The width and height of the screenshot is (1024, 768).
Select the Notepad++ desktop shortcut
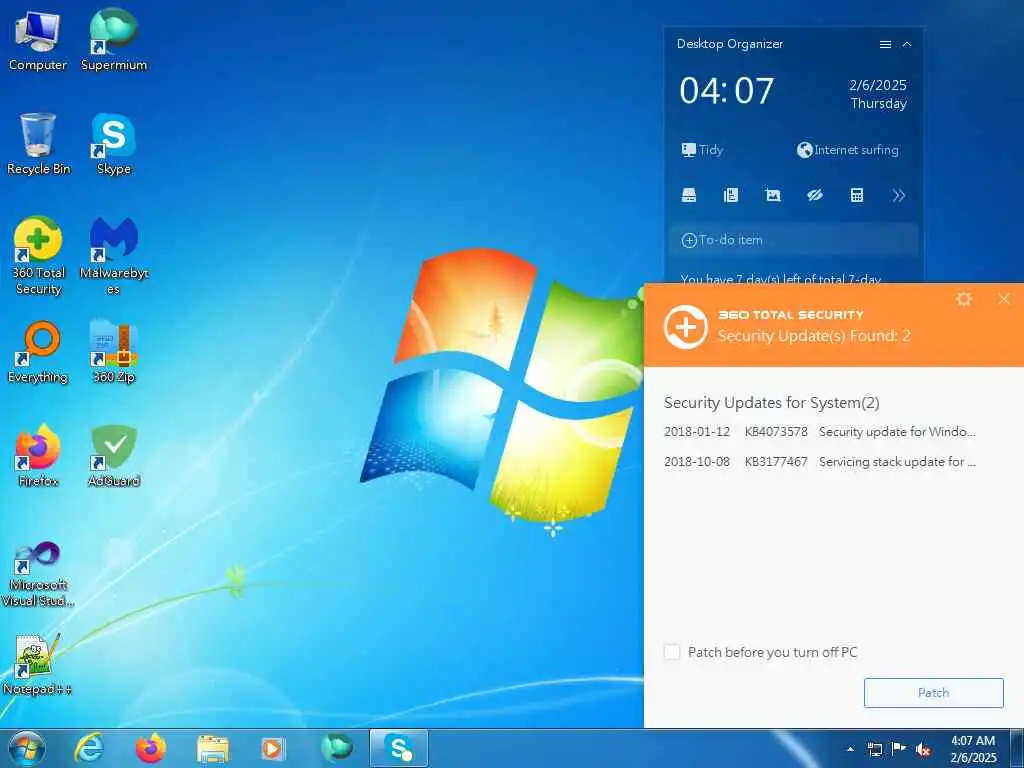38,665
